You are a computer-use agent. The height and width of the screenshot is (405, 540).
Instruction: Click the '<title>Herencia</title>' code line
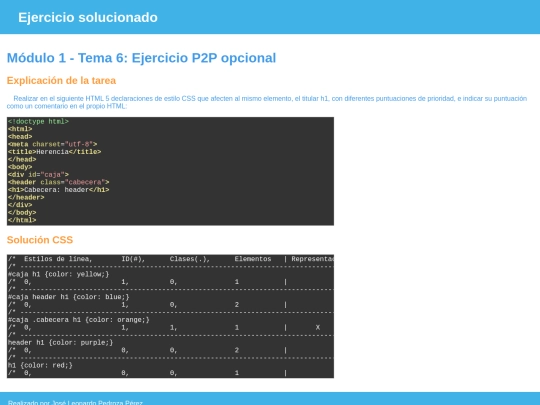coord(54,152)
